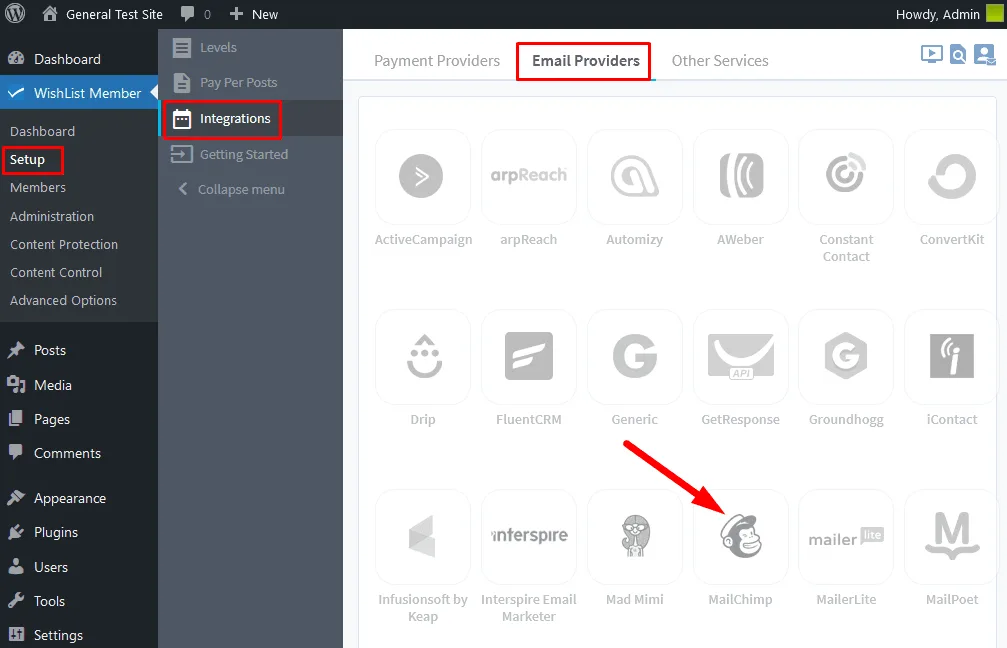The image size is (1007, 648).
Task: Open the WishList Member menu
Action: [x=78, y=93]
